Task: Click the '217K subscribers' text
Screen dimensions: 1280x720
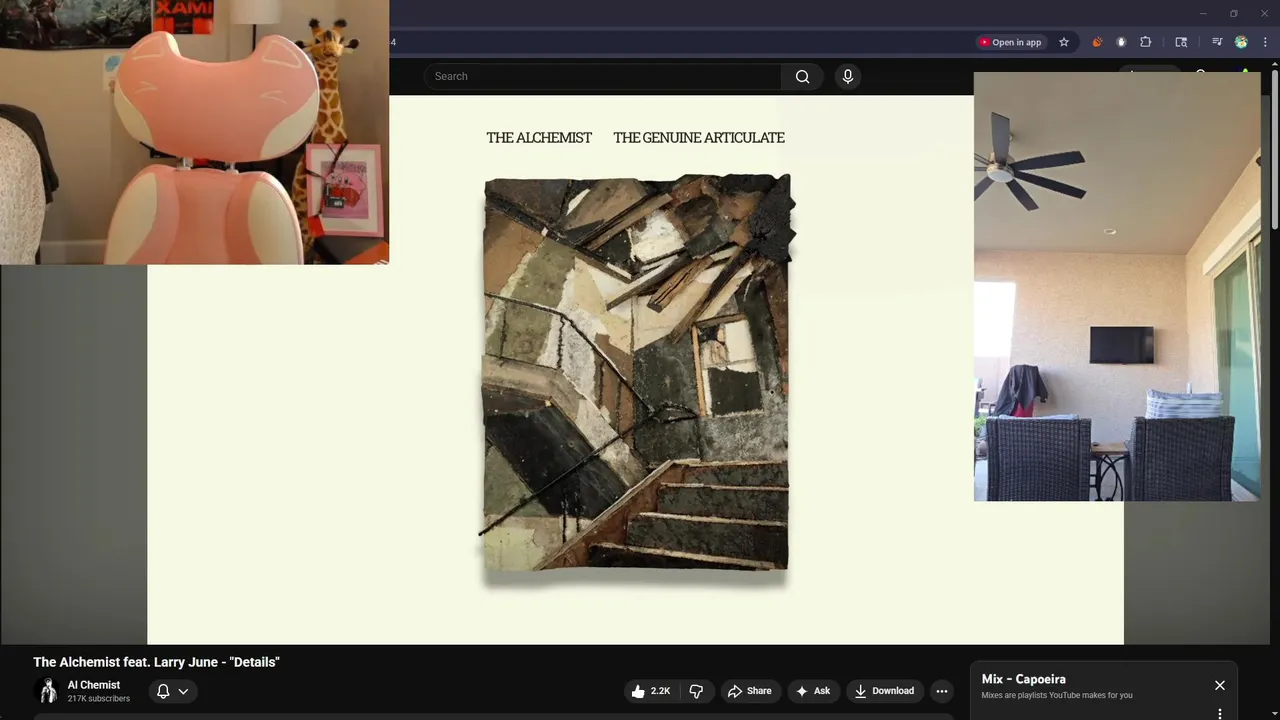Action: tap(98, 699)
